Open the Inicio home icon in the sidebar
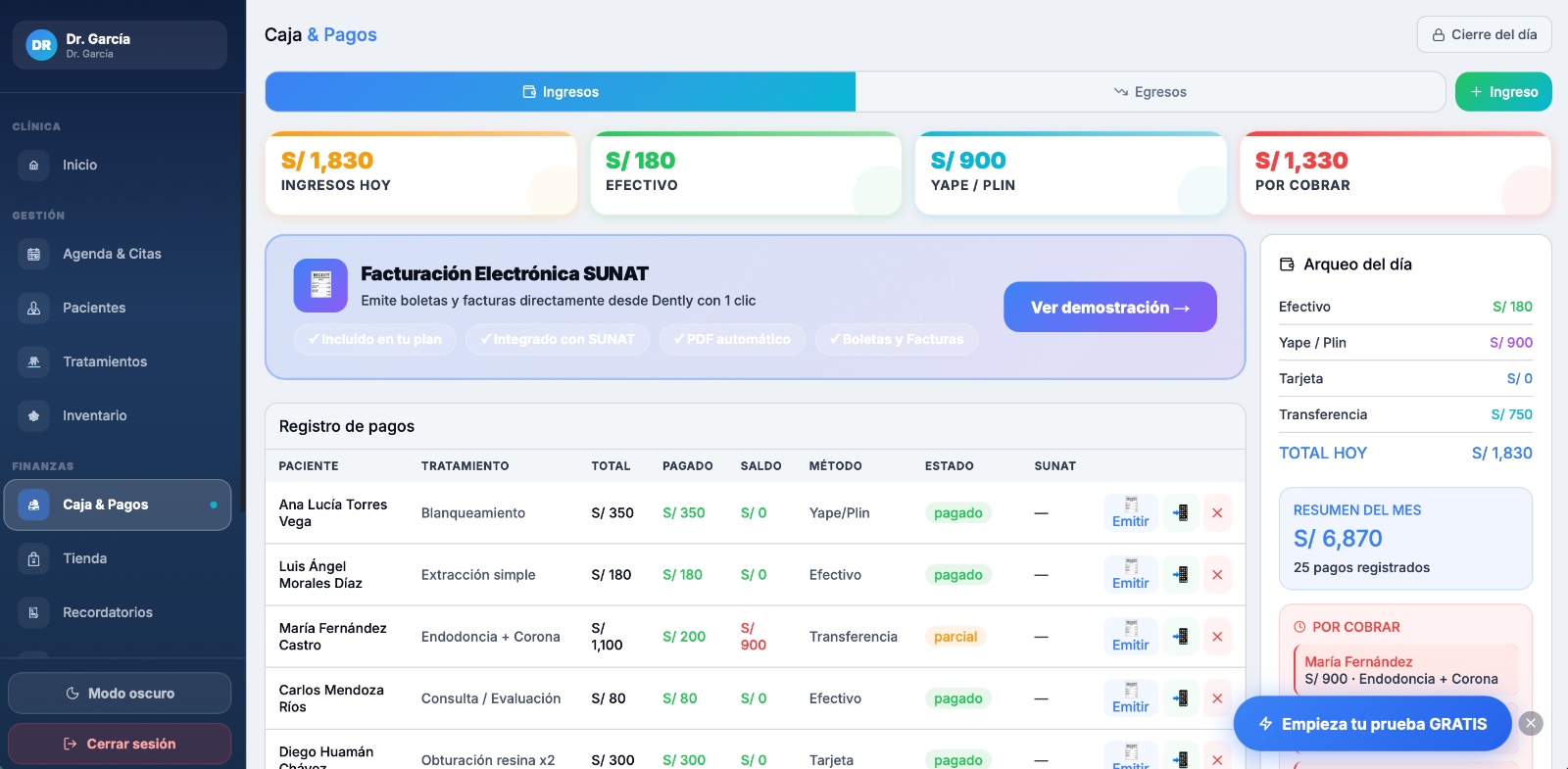 click(x=33, y=166)
